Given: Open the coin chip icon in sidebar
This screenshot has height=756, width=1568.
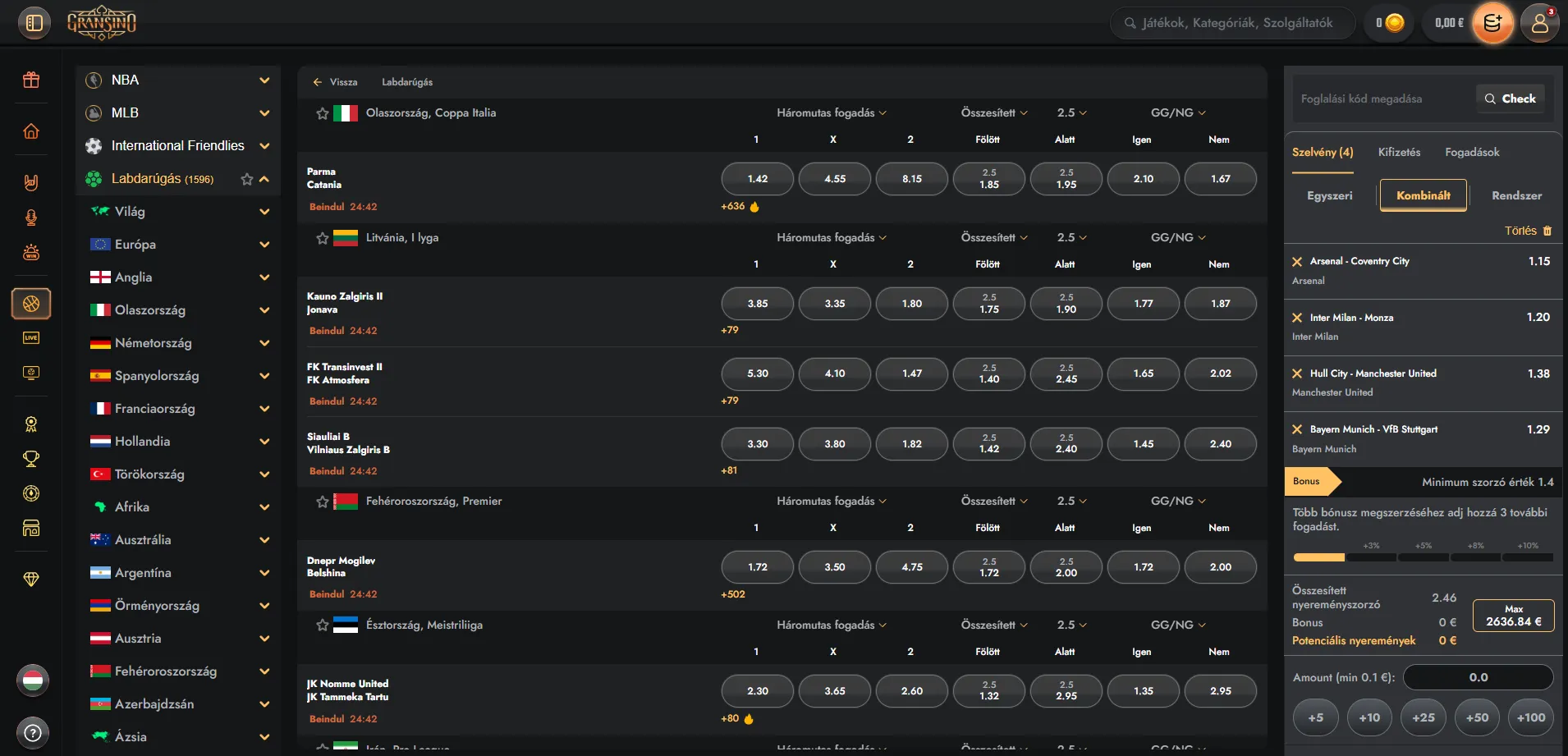Looking at the screenshot, I should point(31,493).
